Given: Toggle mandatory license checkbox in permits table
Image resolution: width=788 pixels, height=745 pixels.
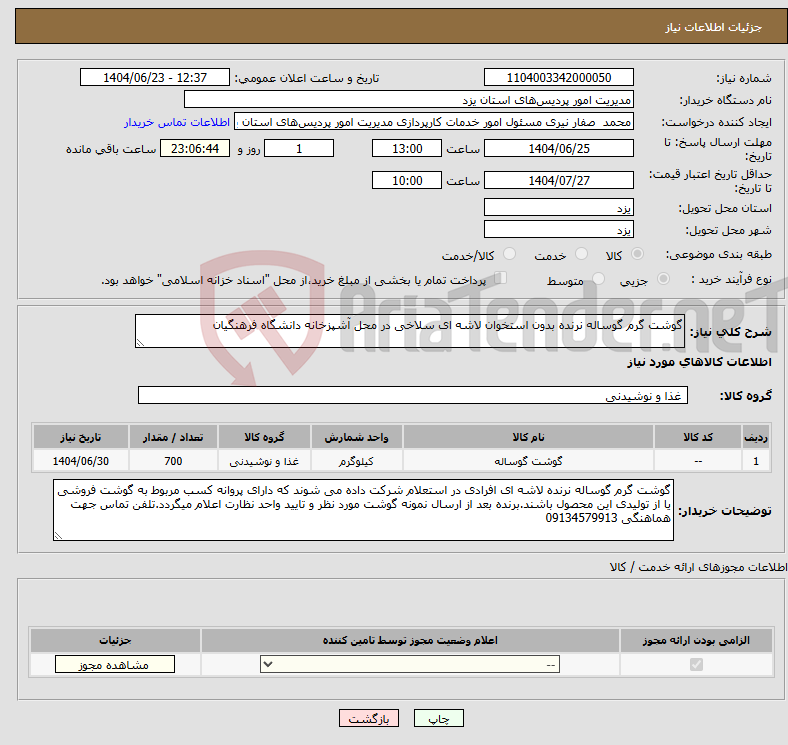Looking at the screenshot, I should tap(696, 665).
